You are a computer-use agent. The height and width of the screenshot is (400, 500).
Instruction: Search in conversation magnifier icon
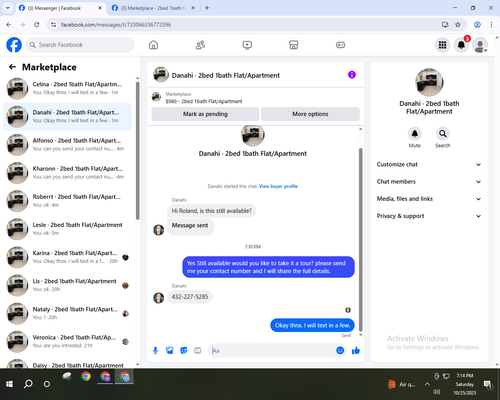(x=443, y=134)
